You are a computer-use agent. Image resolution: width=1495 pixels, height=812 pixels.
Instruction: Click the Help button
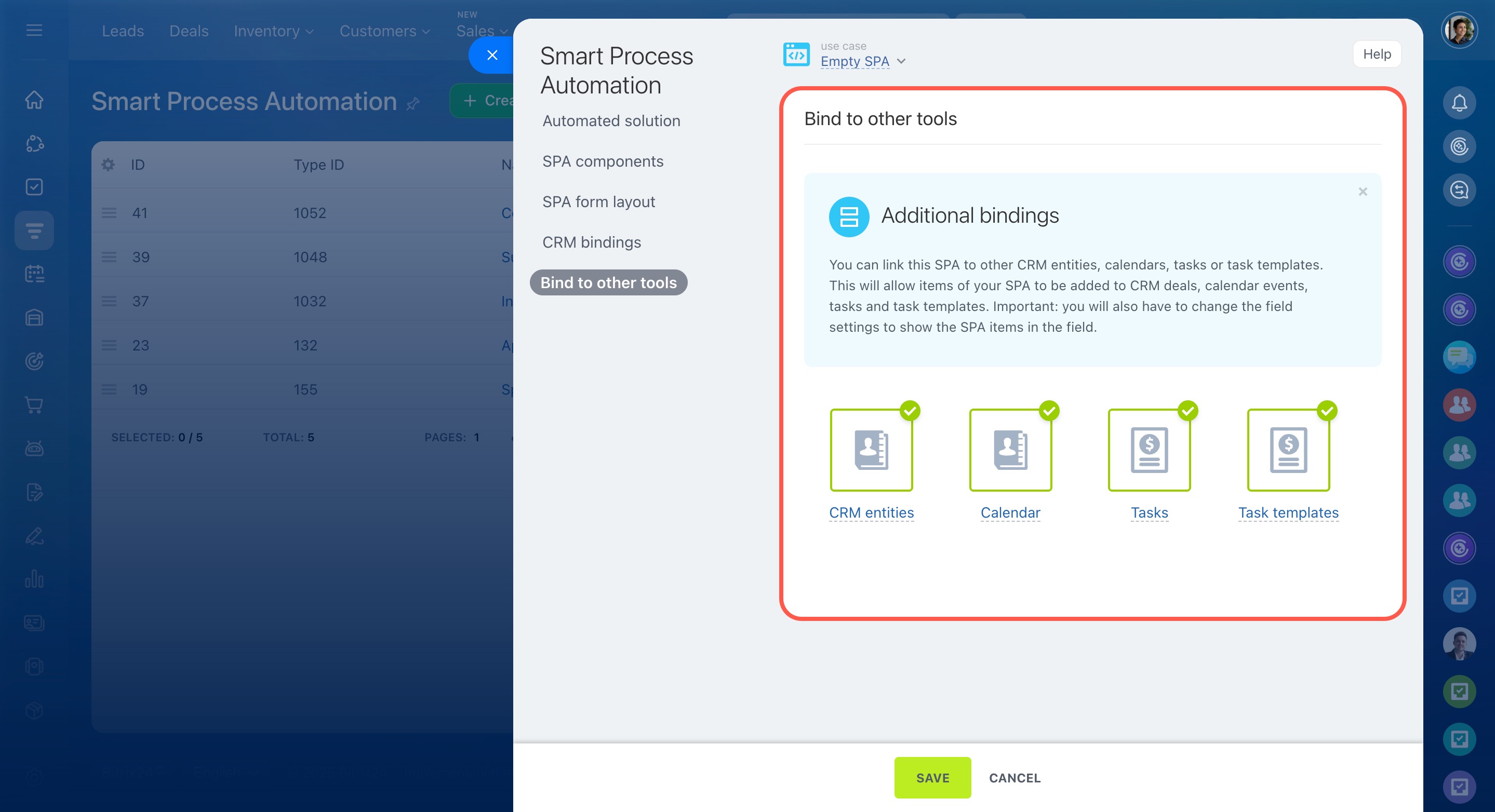click(1377, 54)
